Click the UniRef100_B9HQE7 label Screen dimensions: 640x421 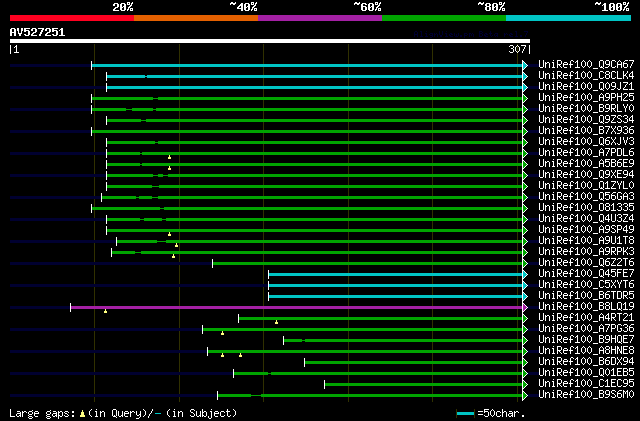(x=586, y=340)
